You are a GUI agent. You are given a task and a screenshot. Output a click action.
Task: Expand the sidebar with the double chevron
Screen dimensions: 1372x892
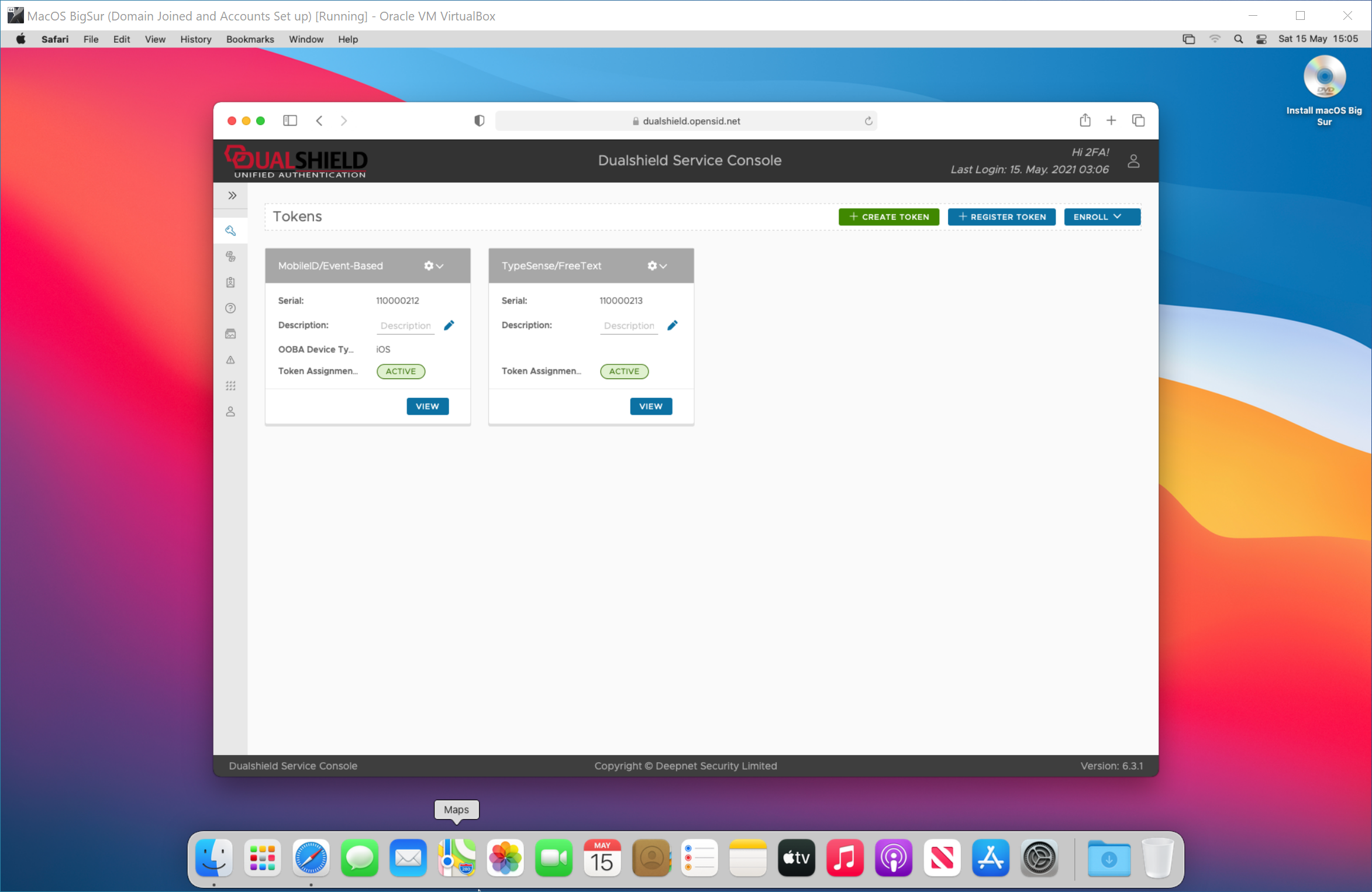(x=232, y=195)
